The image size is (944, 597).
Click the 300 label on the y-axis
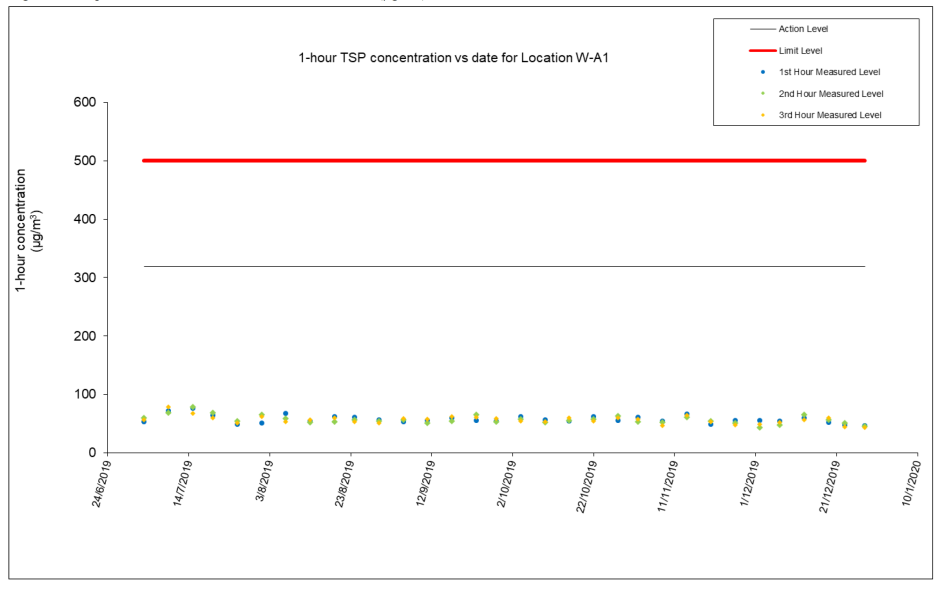tap(84, 278)
